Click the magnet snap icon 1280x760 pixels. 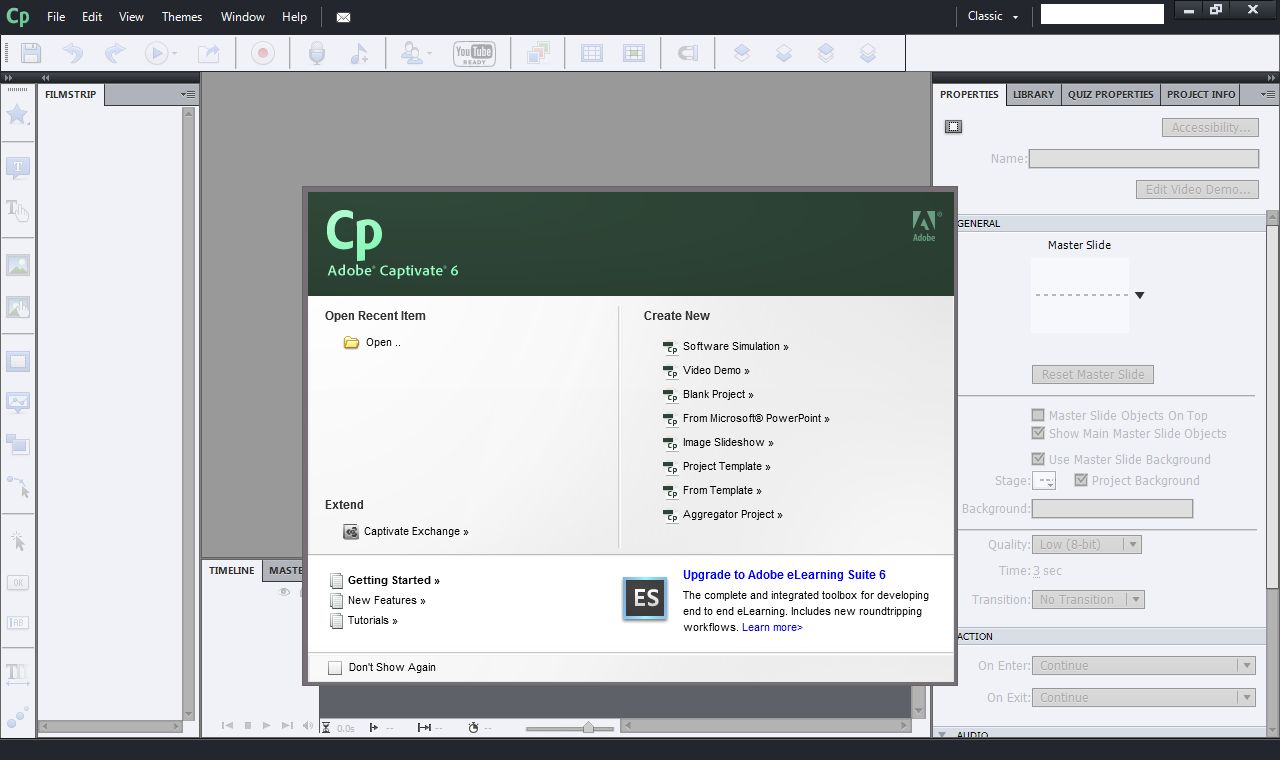point(687,53)
